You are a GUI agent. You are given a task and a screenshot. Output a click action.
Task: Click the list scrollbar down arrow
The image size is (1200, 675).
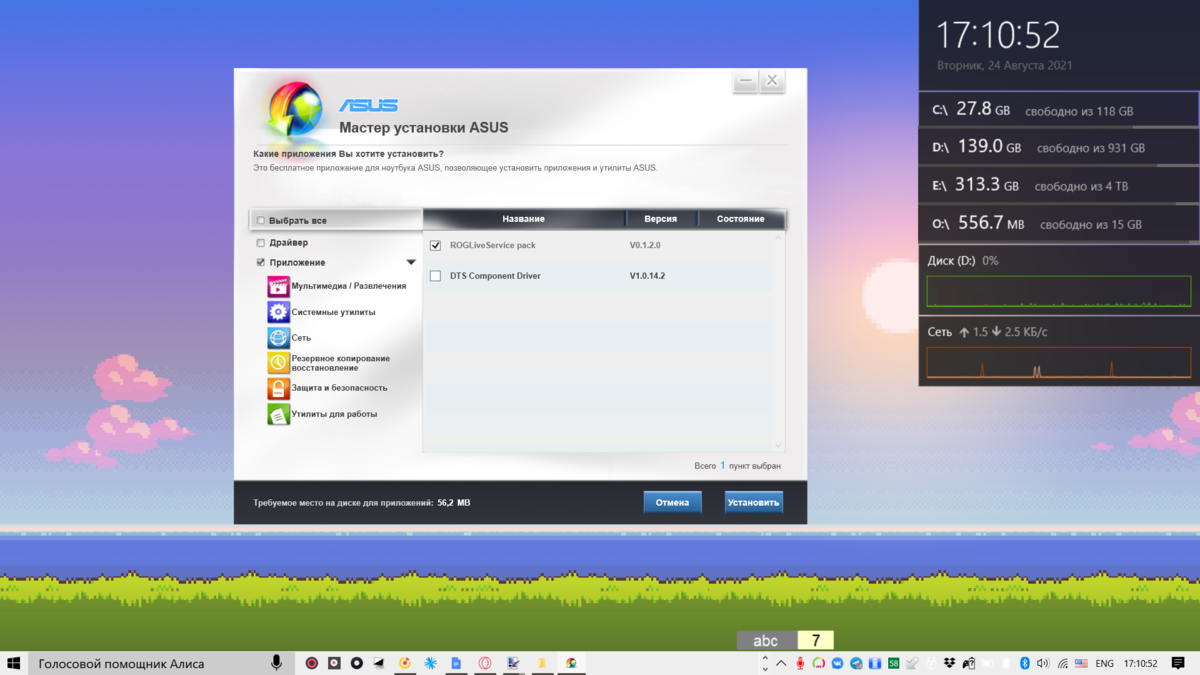[779, 446]
